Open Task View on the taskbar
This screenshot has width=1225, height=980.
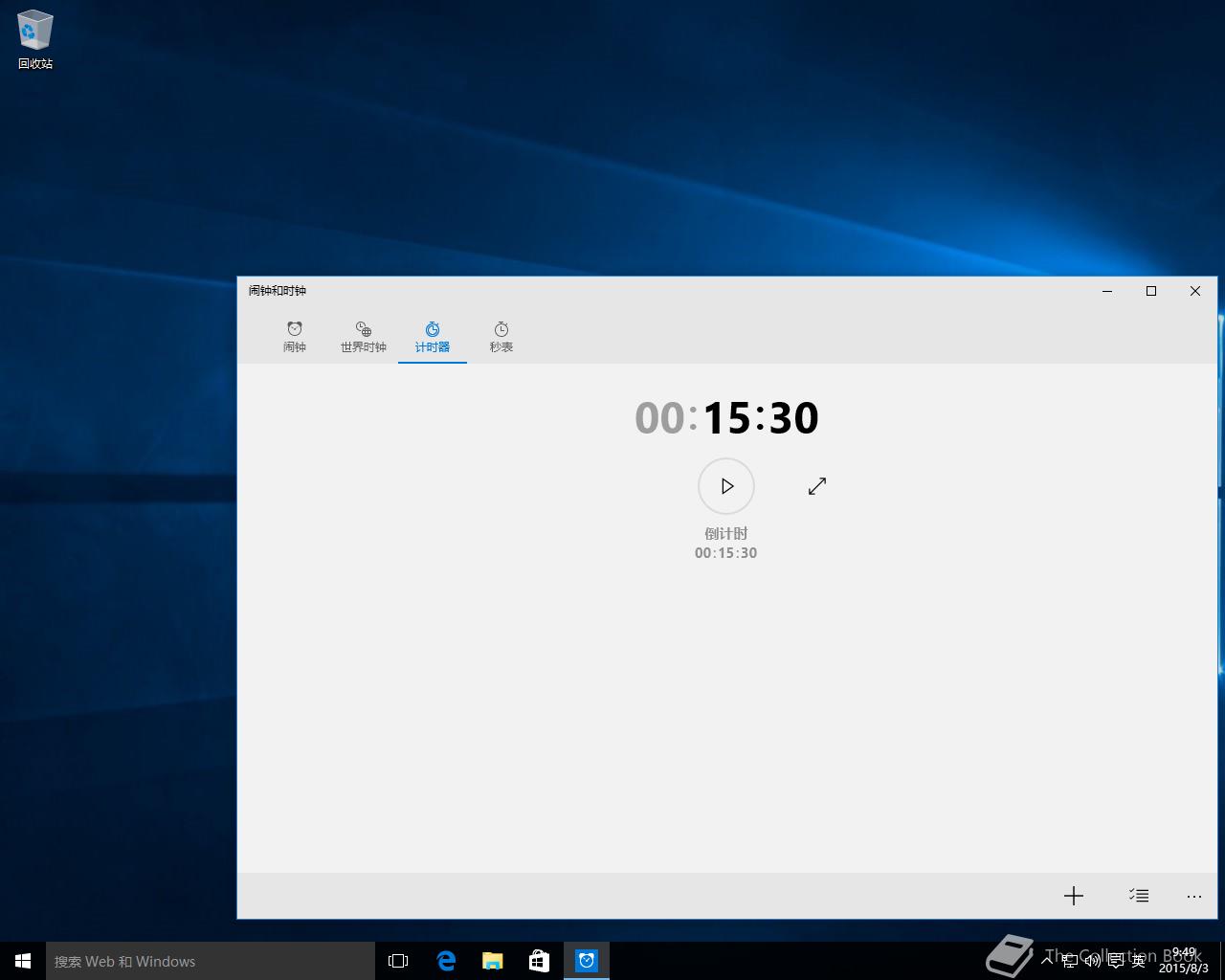398,961
